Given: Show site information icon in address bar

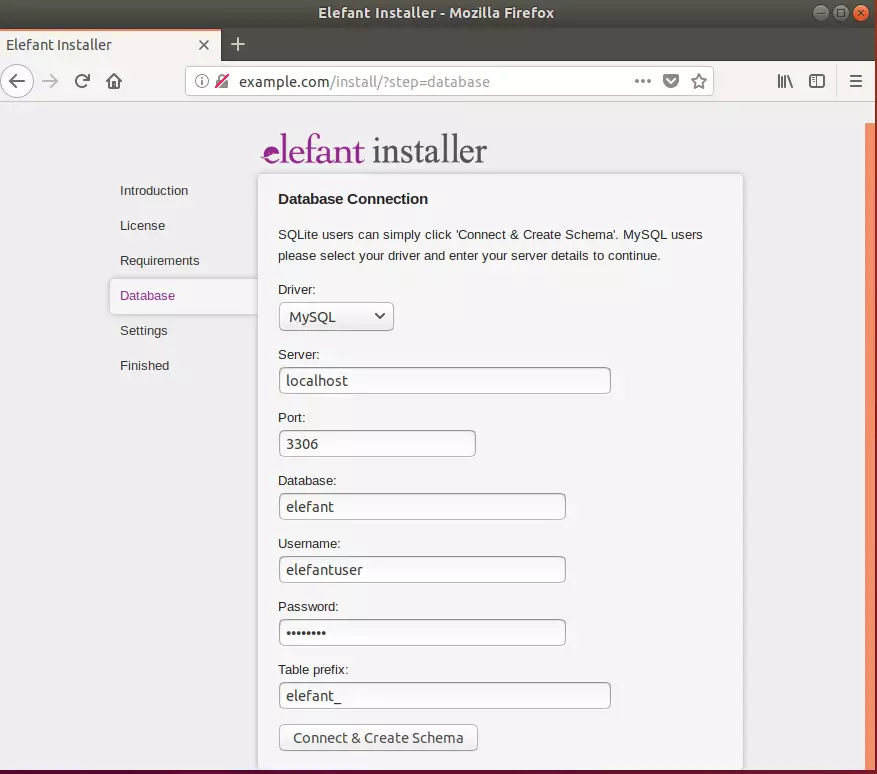Looking at the screenshot, I should [x=201, y=82].
